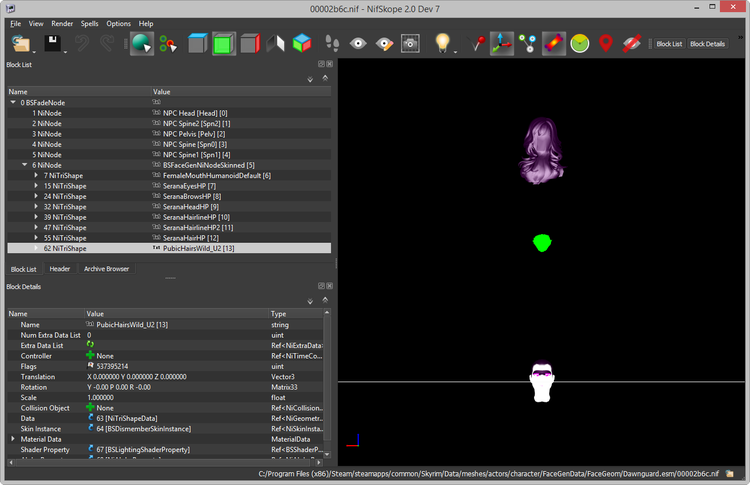Viewport: 750px width, 485px height.
Task: Toggle Show Axes arrows icon
Action: pos(502,44)
